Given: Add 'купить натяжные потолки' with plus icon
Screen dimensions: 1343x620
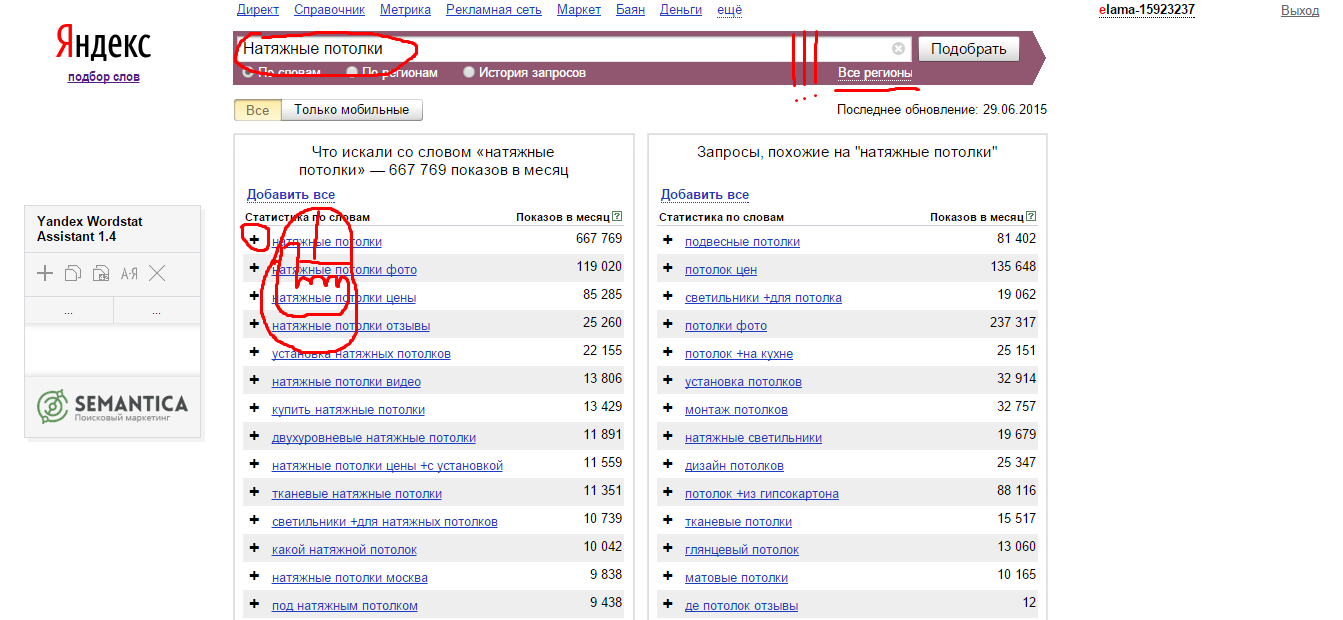Looking at the screenshot, I should point(254,409).
